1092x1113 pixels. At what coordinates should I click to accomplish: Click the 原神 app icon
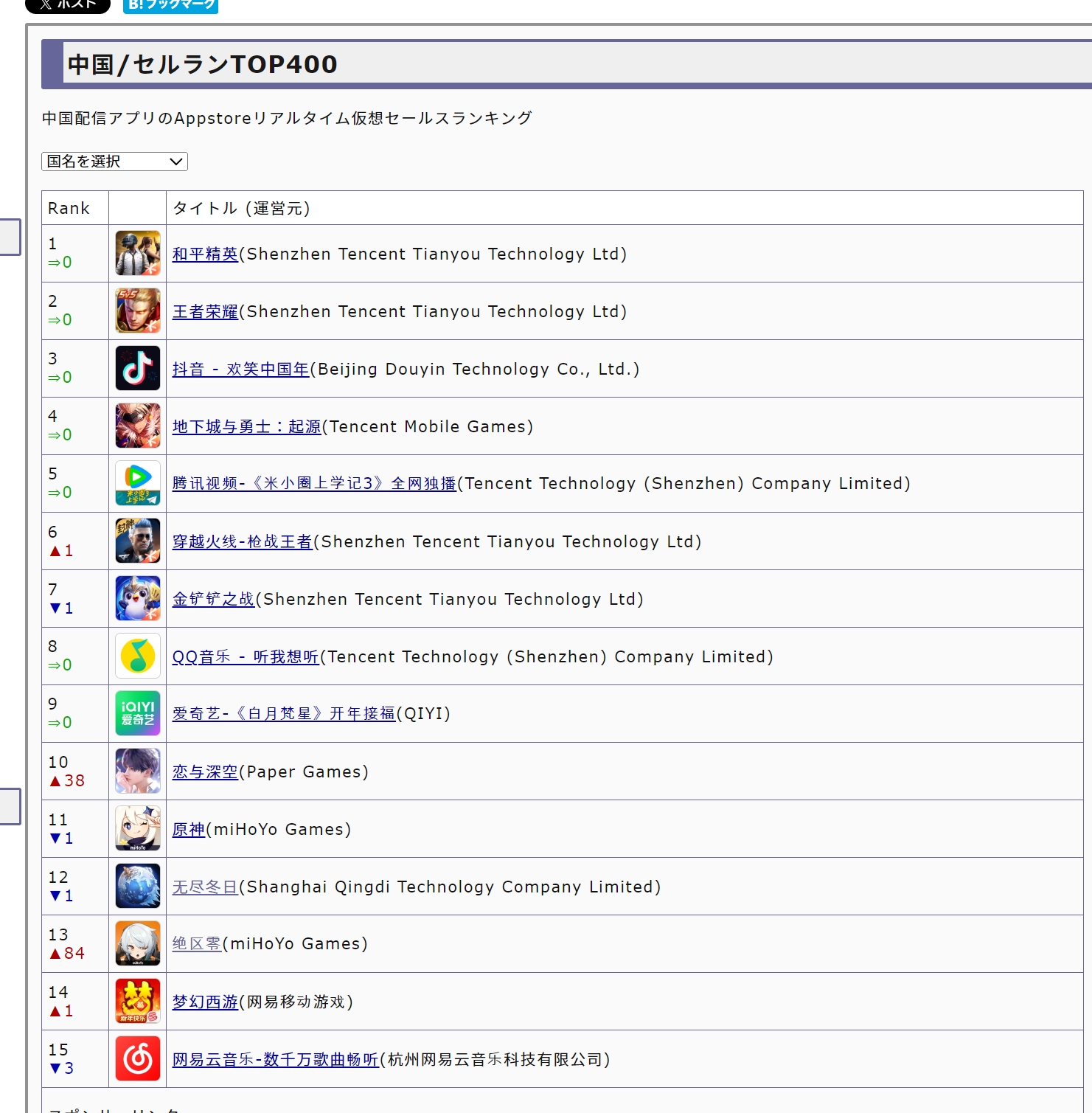tap(138, 828)
